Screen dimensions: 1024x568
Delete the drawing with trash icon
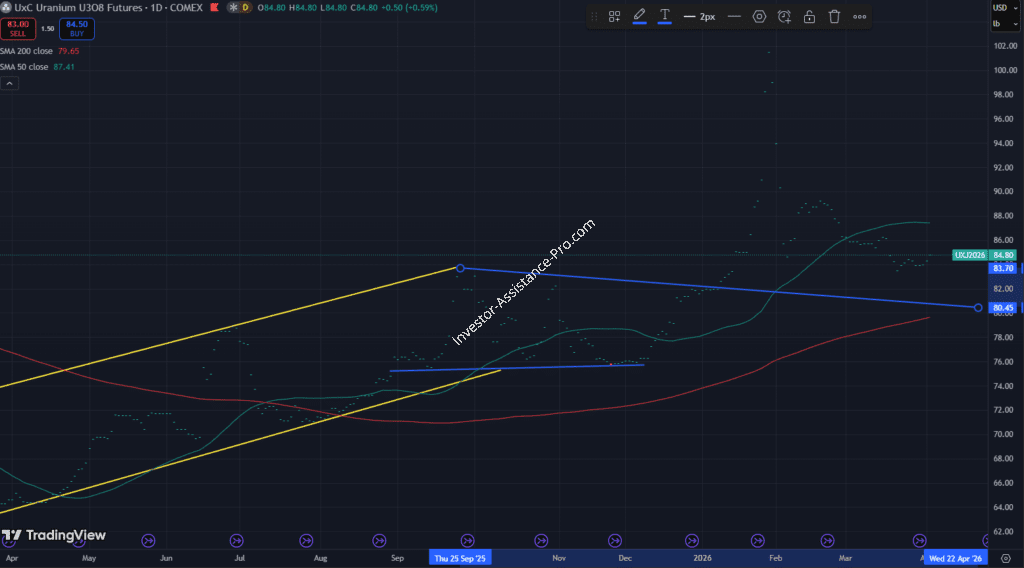click(834, 17)
